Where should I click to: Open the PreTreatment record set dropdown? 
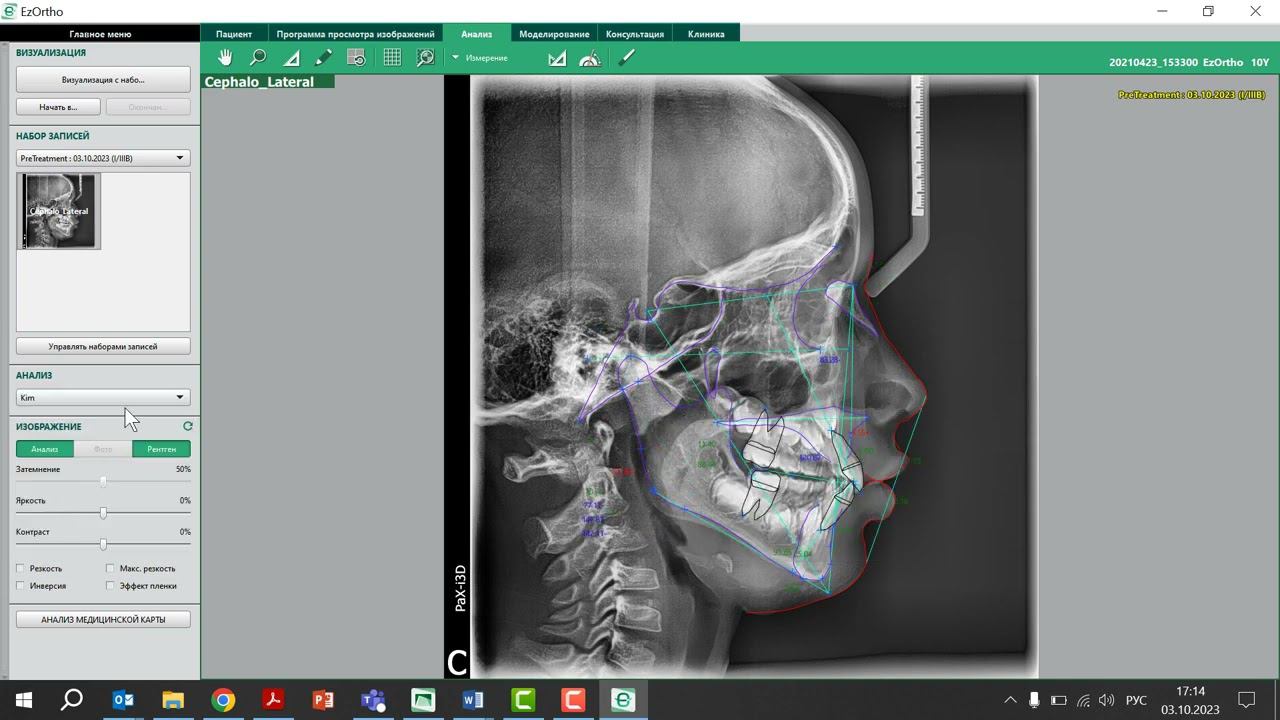(x=103, y=158)
